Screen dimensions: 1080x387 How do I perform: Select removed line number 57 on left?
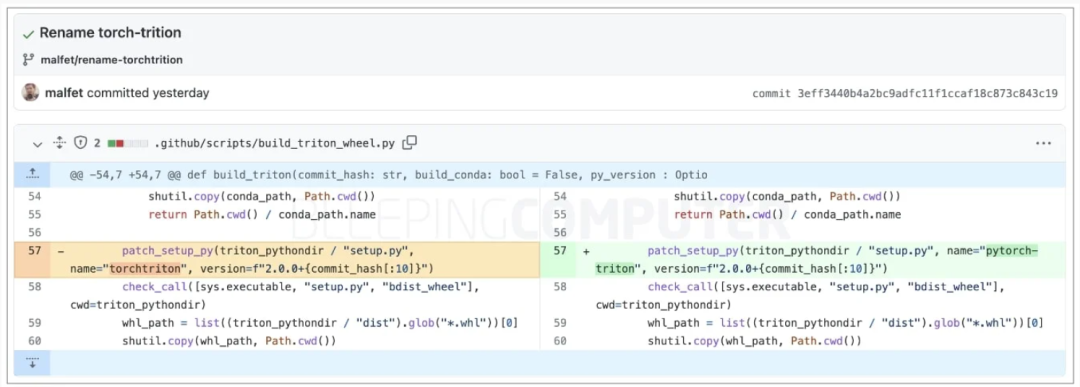(34, 251)
